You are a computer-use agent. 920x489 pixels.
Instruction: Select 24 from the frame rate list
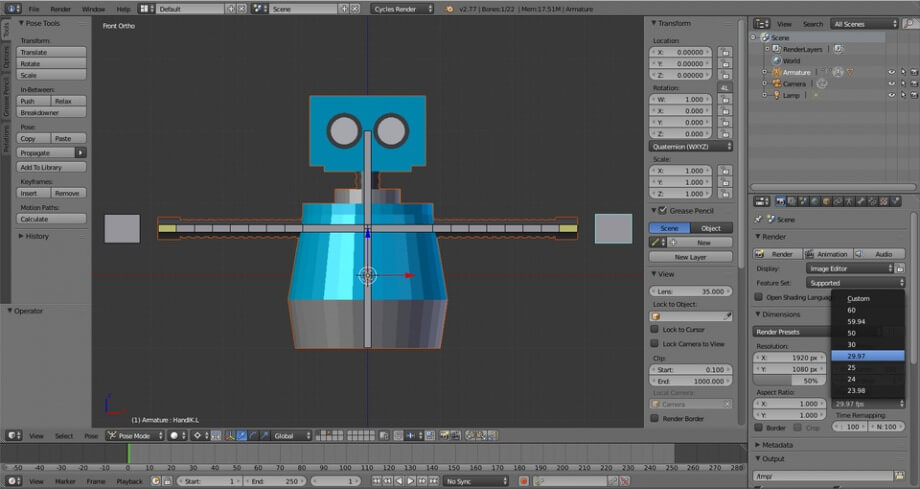coord(851,379)
